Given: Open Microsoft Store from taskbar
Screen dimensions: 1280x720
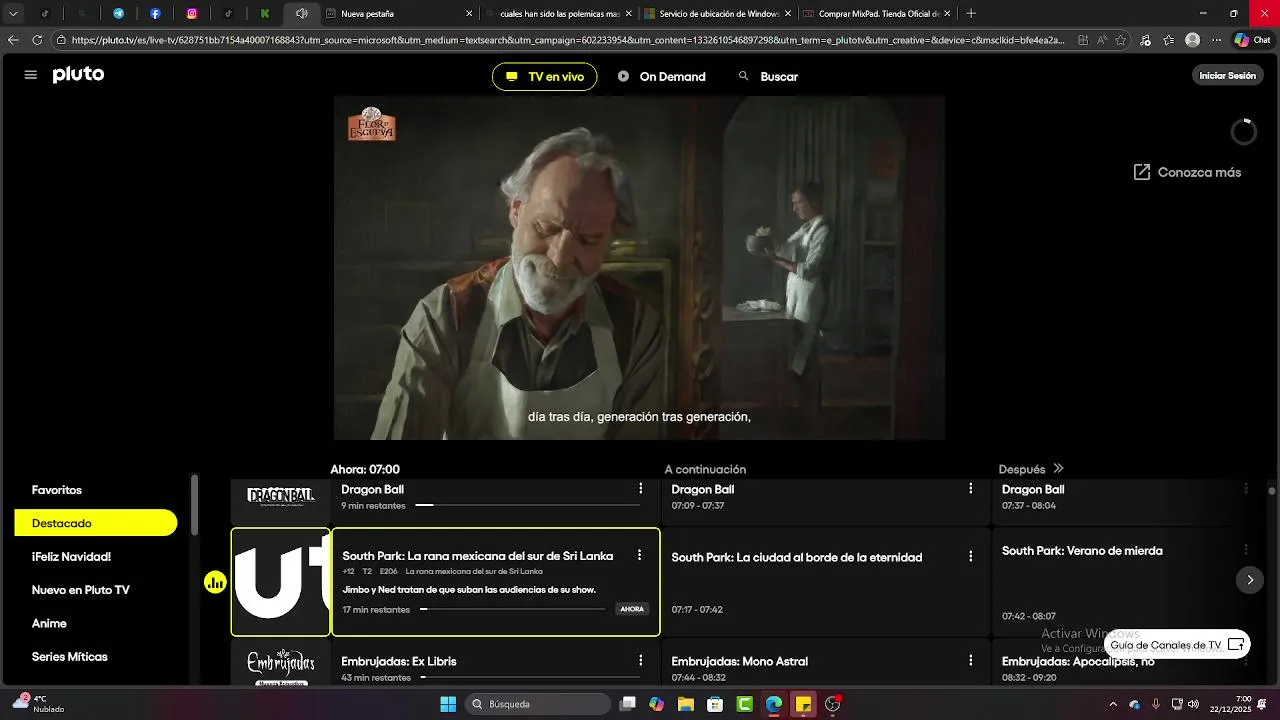Looking at the screenshot, I should 715,704.
